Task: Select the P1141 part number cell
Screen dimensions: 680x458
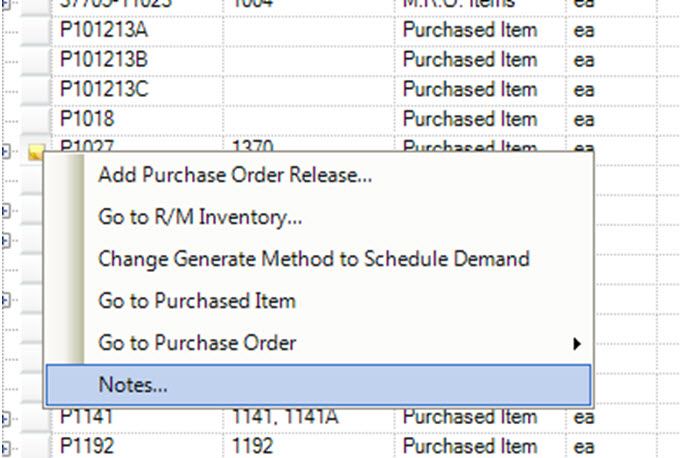Action: coord(87,417)
